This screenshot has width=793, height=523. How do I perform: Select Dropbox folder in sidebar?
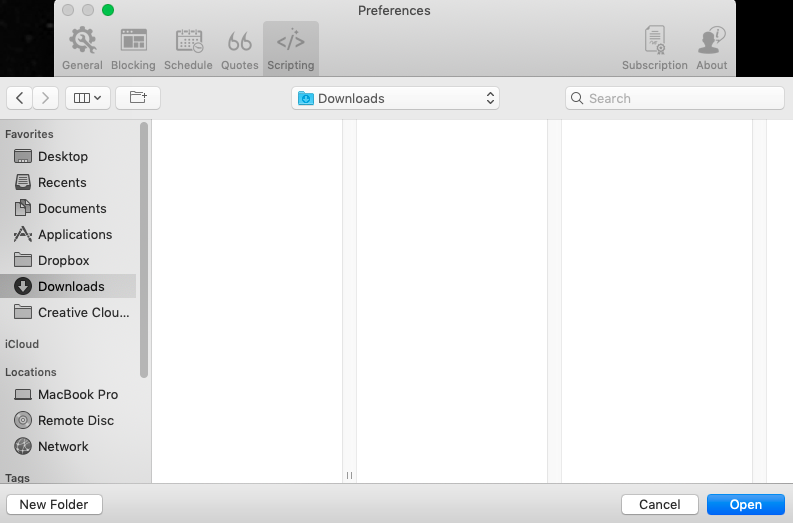point(68,260)
